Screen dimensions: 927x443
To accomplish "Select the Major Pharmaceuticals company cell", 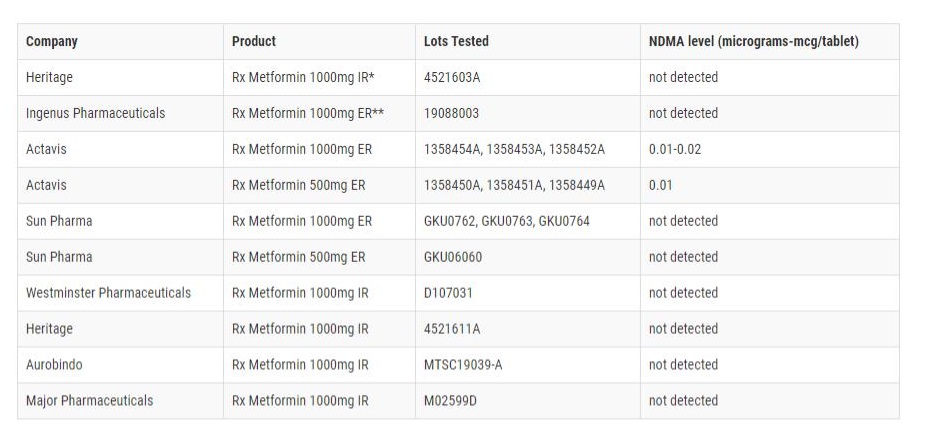I will (90, 401).
